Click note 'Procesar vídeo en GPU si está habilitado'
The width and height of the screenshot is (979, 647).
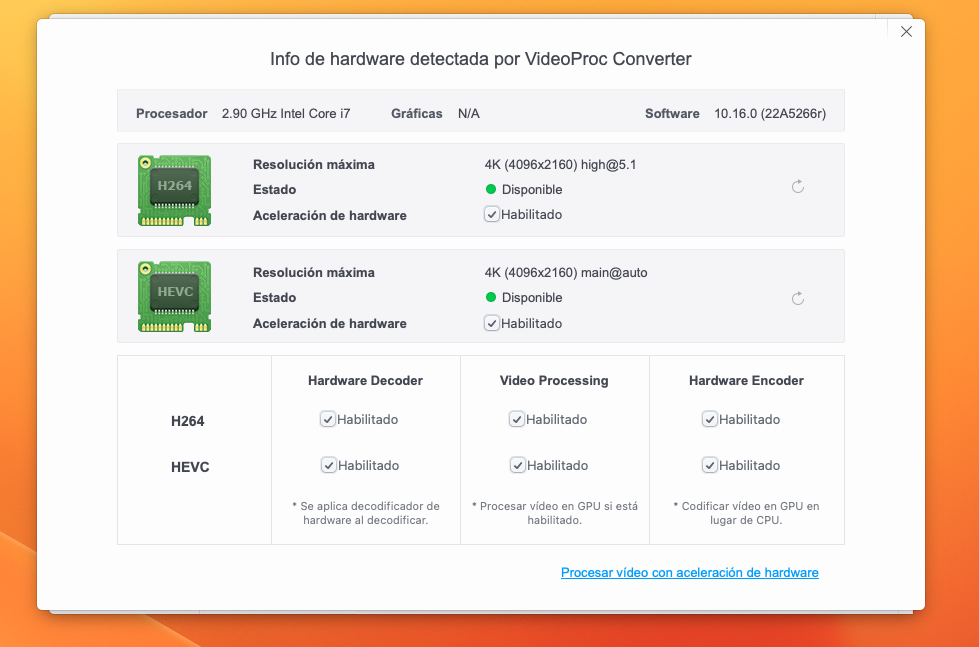point(554,513)
